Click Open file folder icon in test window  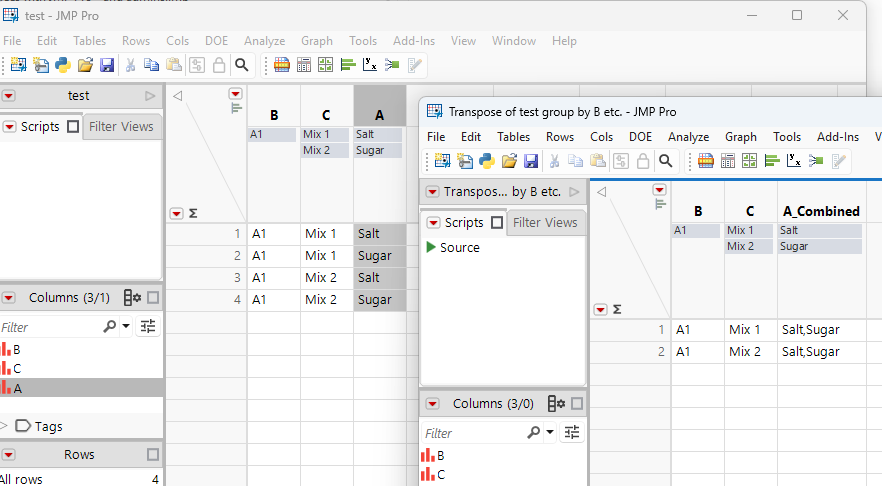tap(85, 65)
